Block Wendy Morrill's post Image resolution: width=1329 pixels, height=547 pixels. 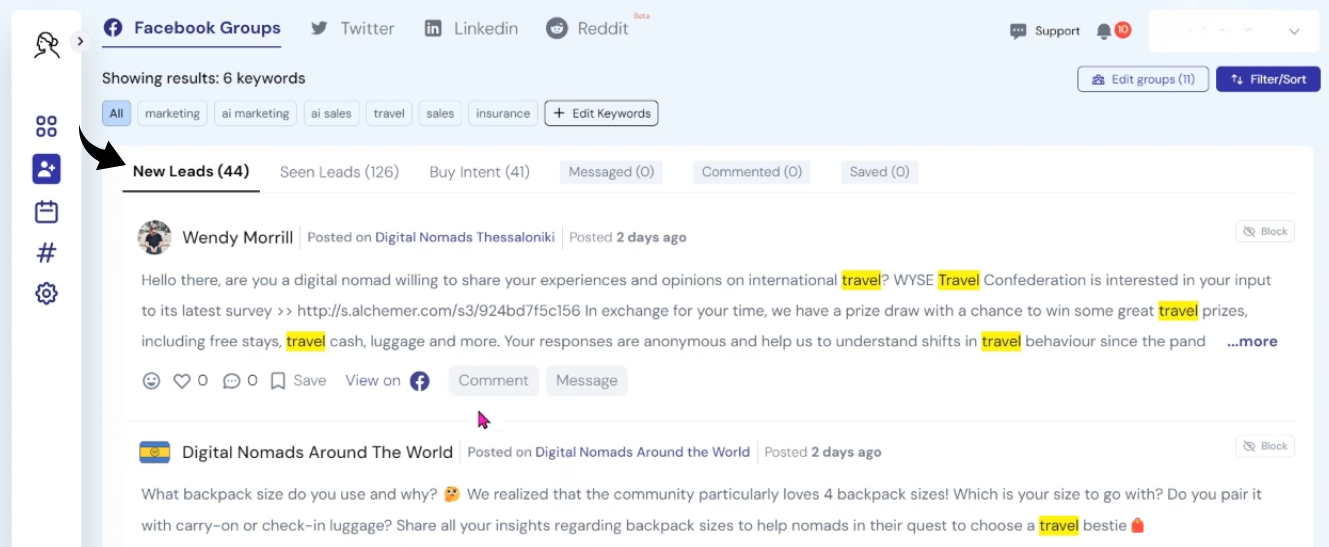coord(1265,231)
